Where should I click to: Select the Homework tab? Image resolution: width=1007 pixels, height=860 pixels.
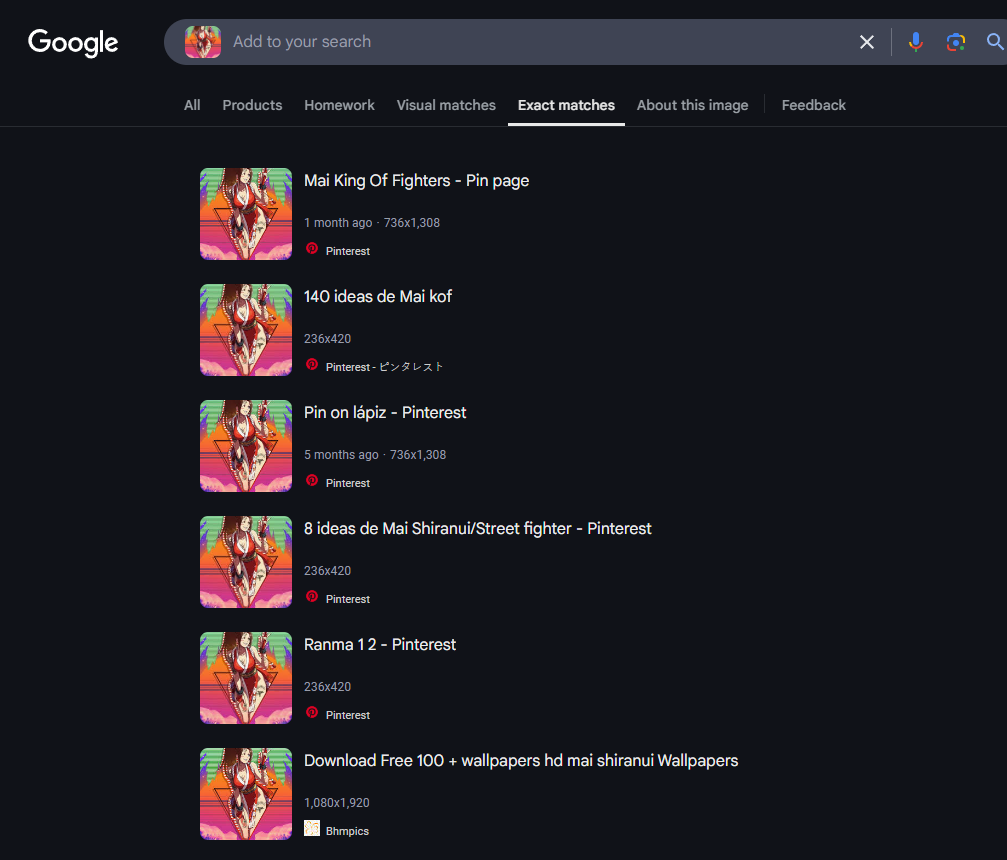click(339, 105)
